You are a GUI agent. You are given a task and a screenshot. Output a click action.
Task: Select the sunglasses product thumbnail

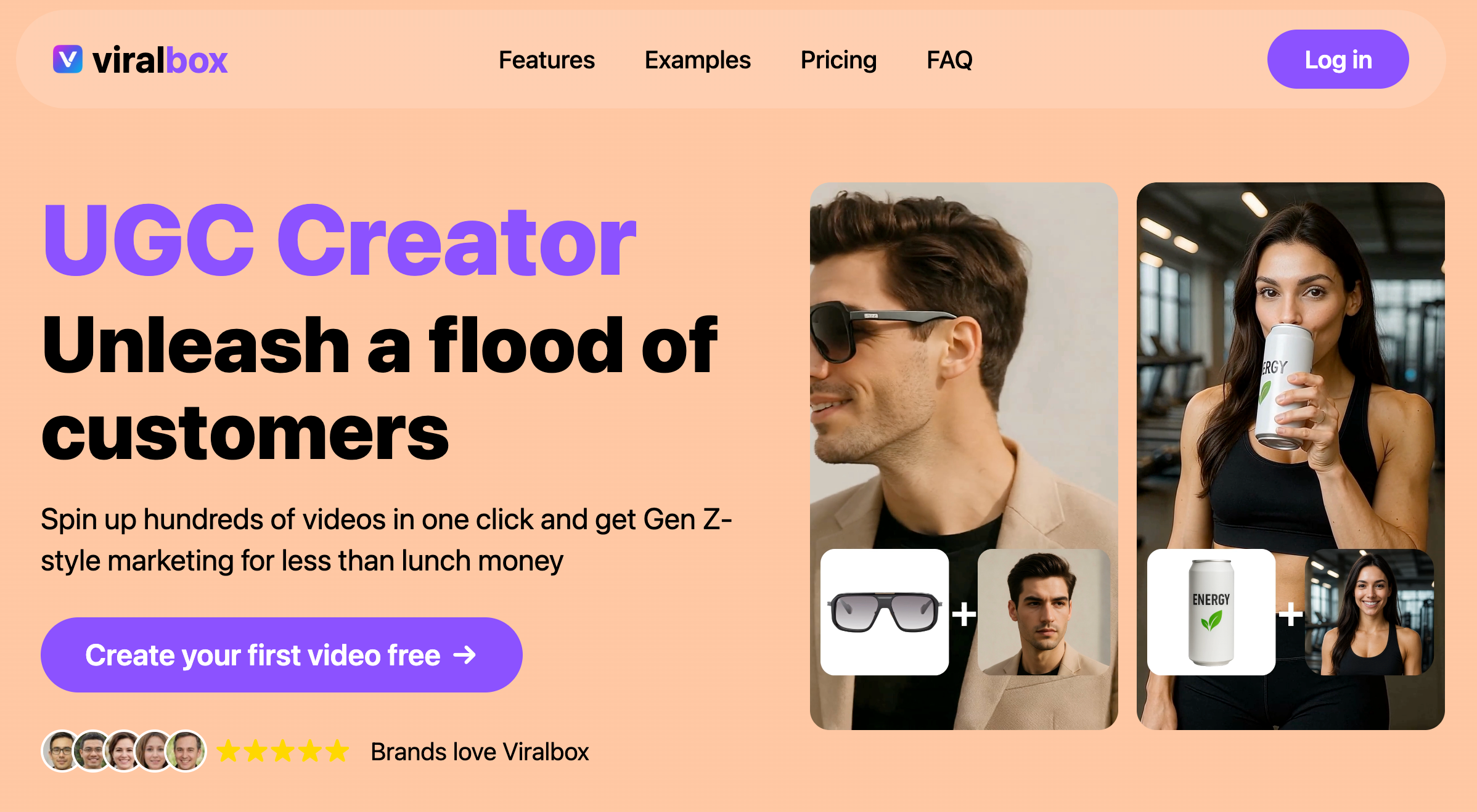[x=885, y=612]
